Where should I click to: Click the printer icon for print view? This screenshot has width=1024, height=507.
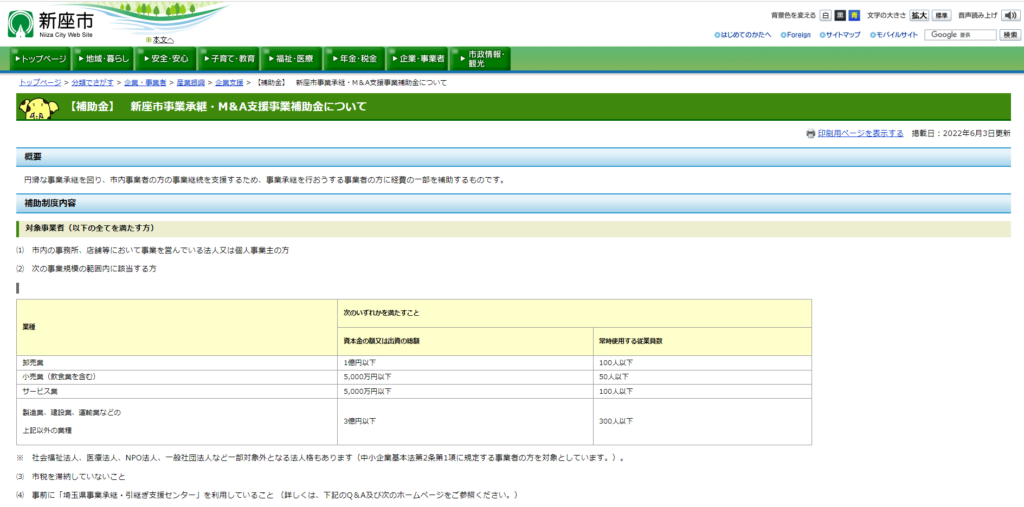(810, 134)
